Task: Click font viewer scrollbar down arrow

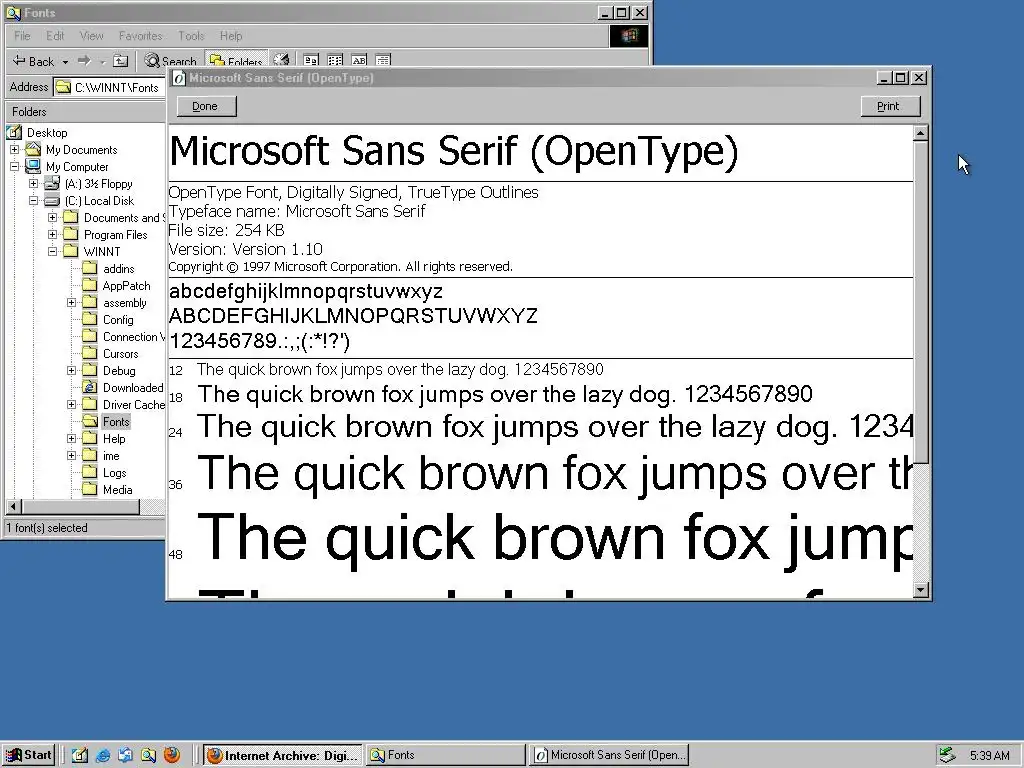Action: click(920, 590)
